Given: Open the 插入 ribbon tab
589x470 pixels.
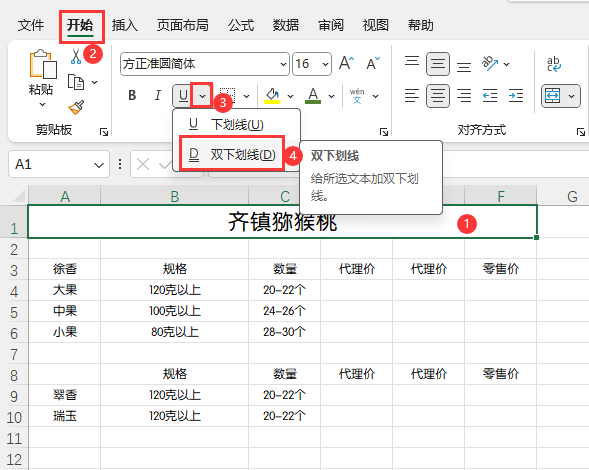Looking at the screenshot, I should (125, 25).
